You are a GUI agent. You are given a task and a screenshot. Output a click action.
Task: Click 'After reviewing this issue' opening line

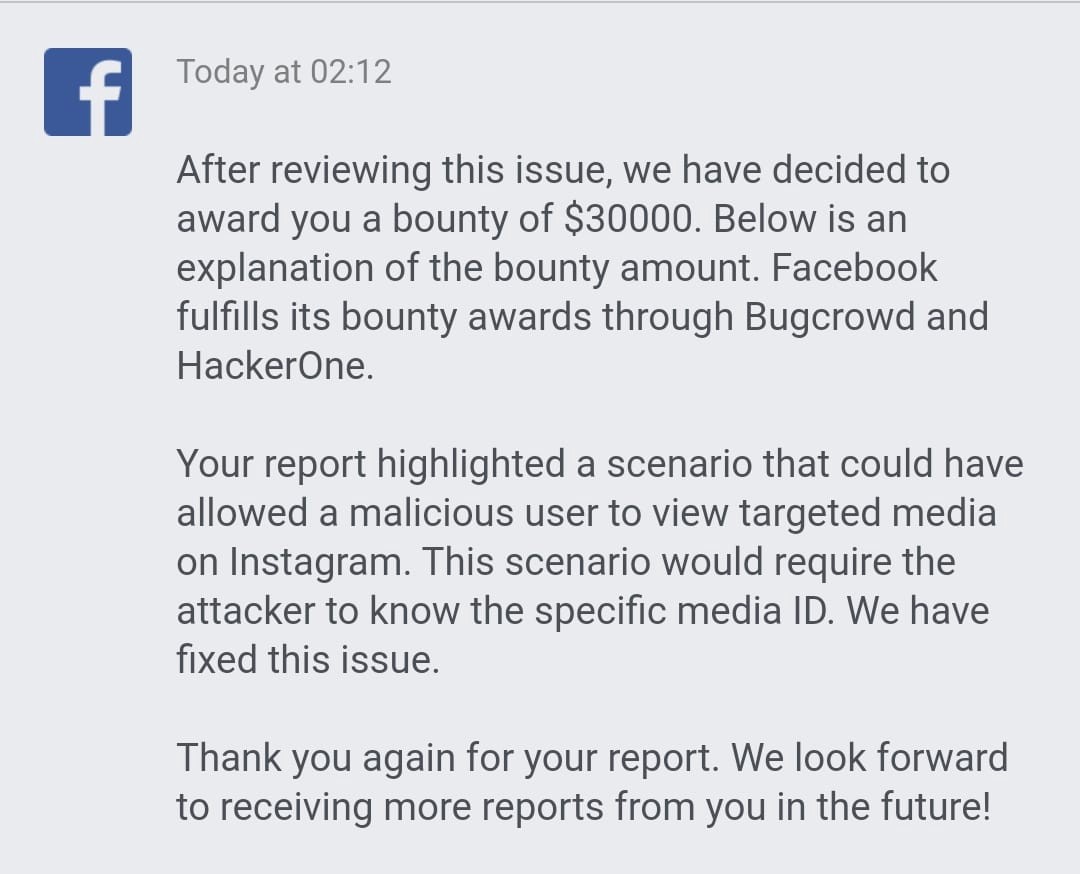(394, 169)
